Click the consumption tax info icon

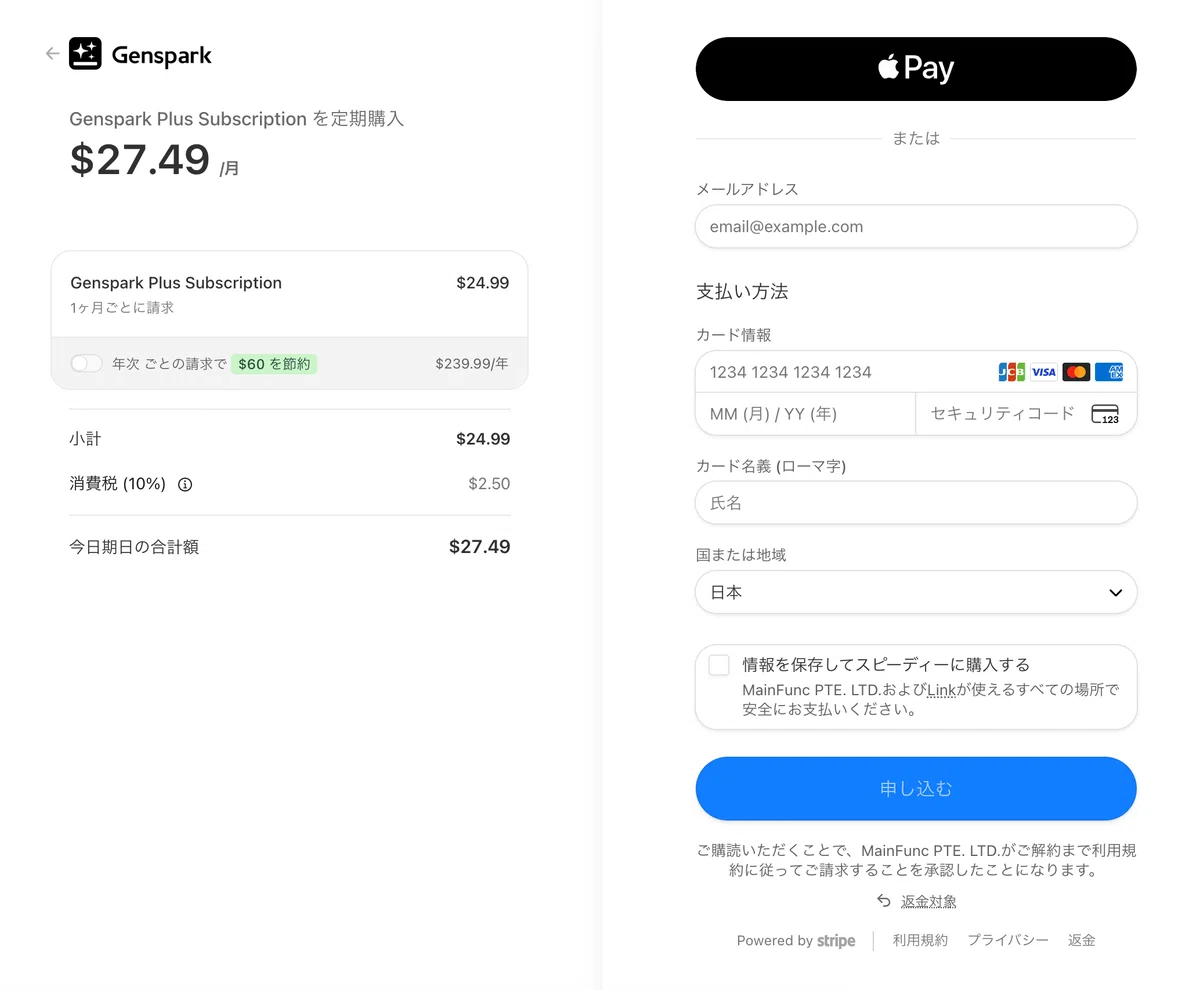click(x=185, y=484)
